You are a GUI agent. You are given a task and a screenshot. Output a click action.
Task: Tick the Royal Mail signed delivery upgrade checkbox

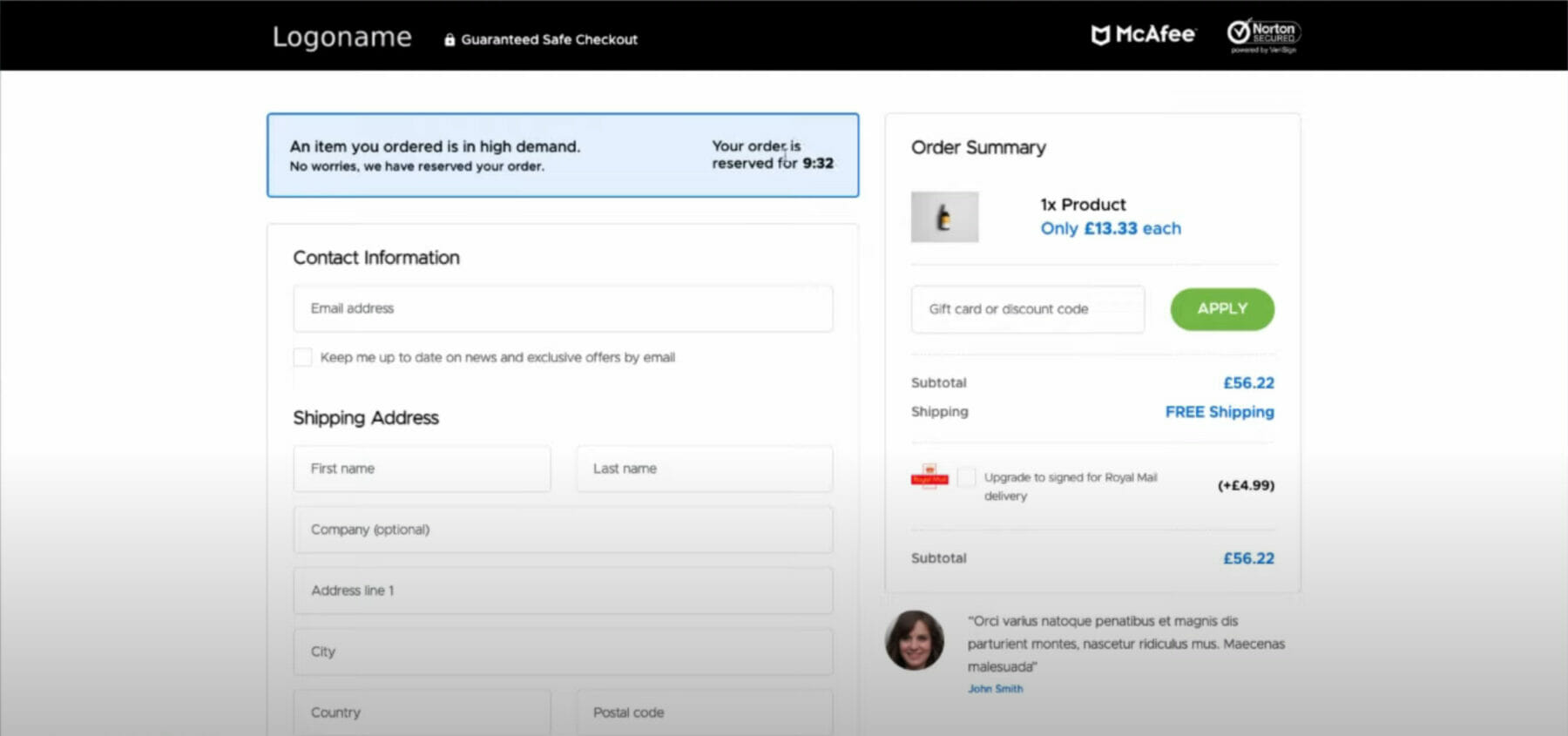(966, 477)
